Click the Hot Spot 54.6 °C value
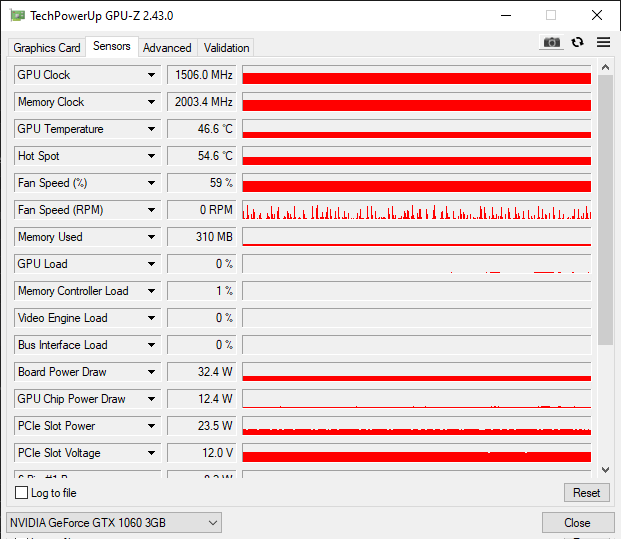The image size is (621, 539). click(x=202, y=156)
